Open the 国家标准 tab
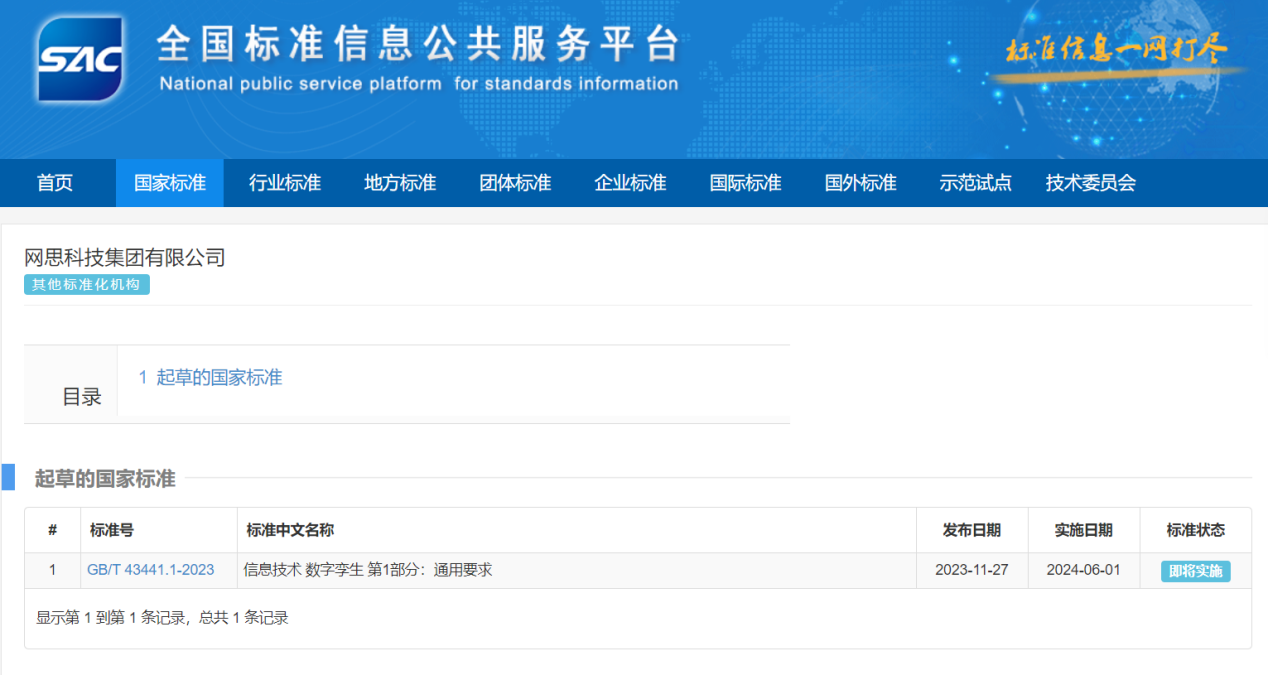The height and width of the screenshot is (675, 1268). point(169,182)
